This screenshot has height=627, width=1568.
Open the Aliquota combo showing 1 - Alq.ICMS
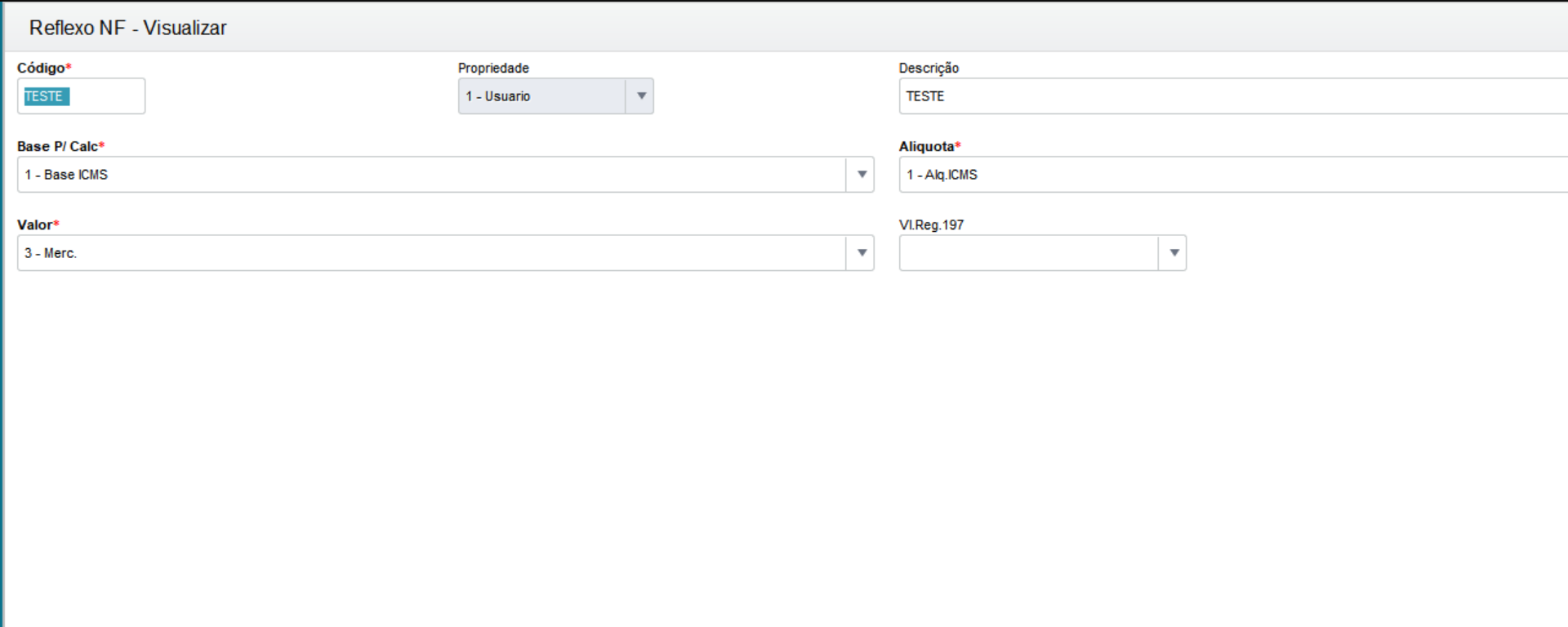1233,175
